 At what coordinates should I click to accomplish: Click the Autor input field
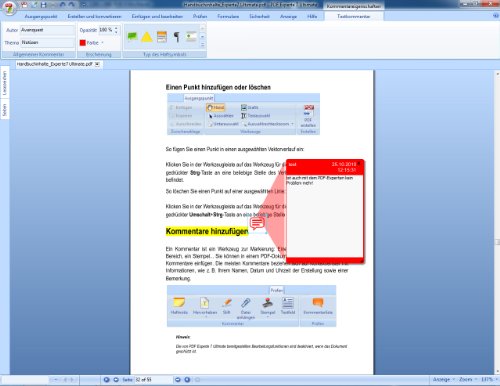pos(47,30)
